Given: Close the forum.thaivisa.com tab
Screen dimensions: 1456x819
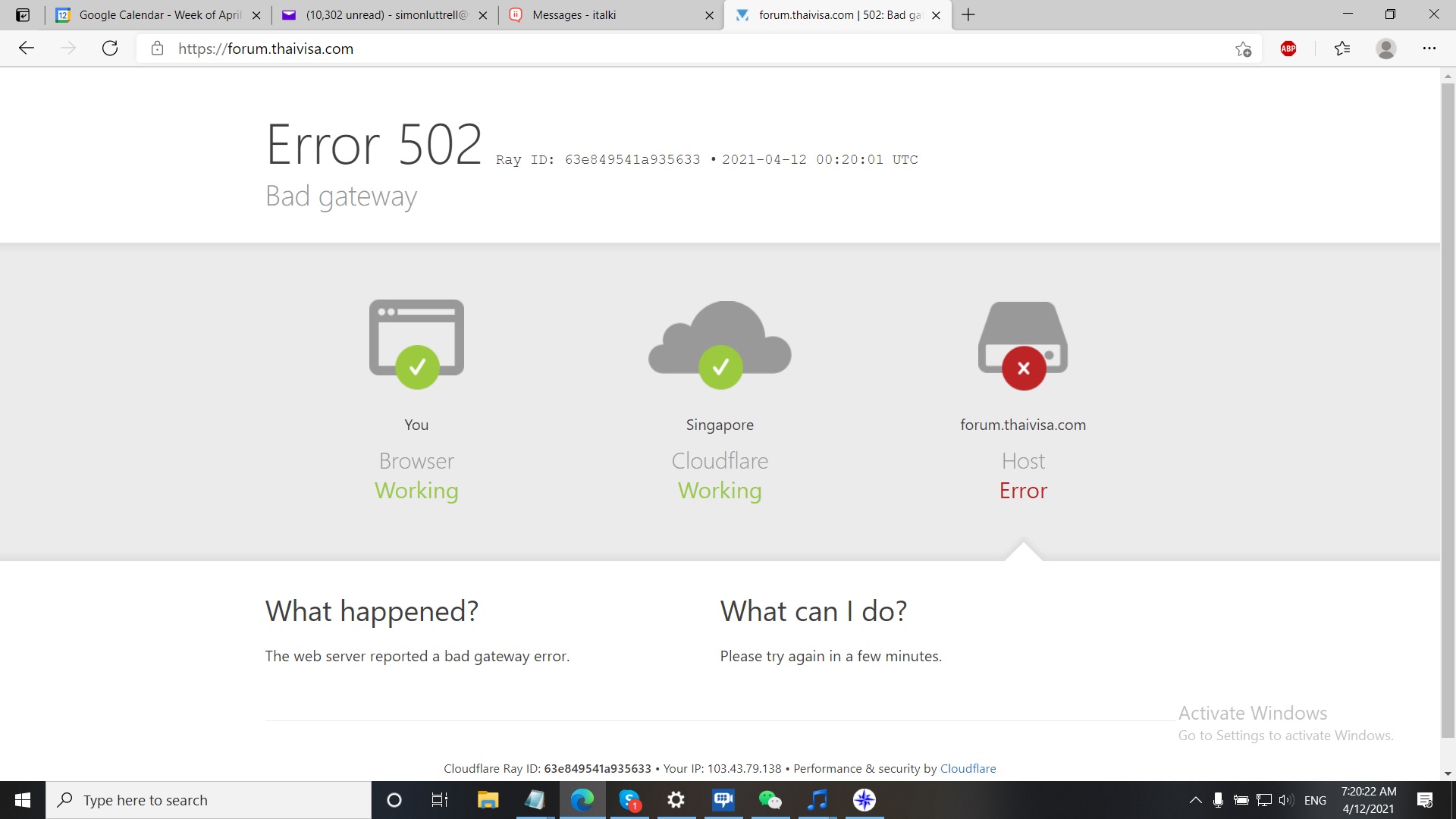Looking at the screenshot, I should click(x=936, y=15).
